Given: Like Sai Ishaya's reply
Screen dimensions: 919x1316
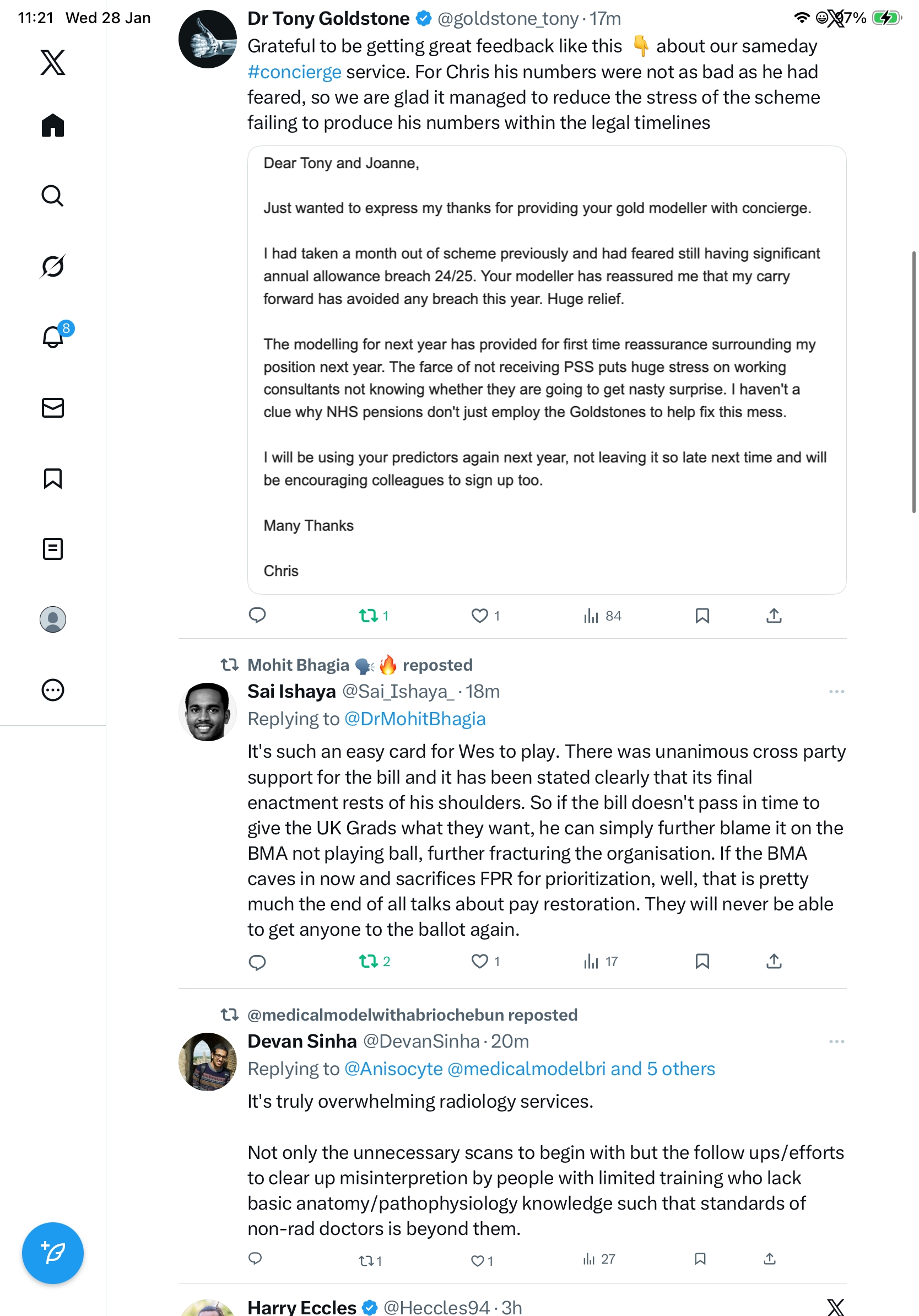Looking at the screenshot, I should coord(479,961).
